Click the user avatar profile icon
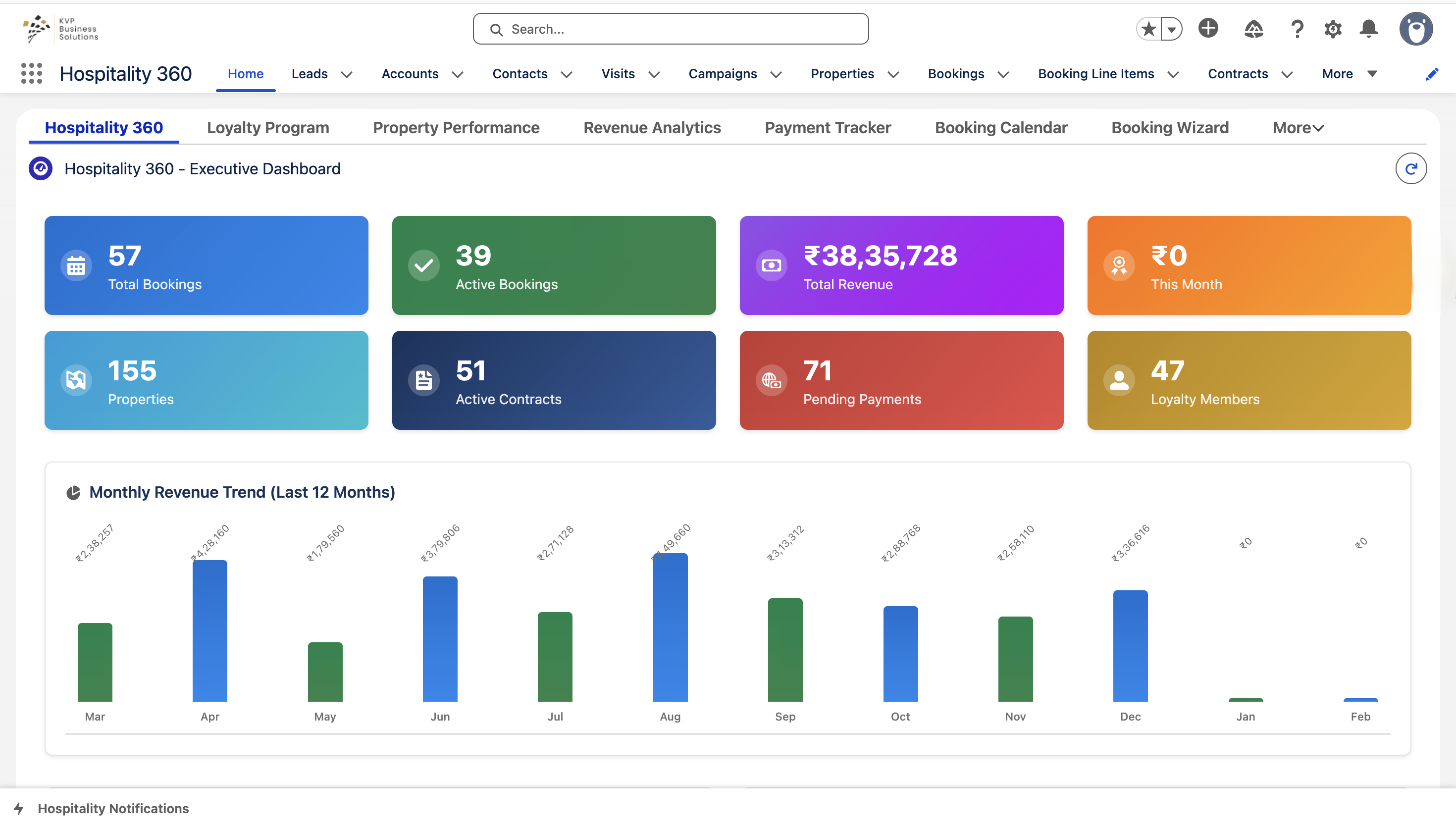Viewport: 1456px width, 828px height. pos(1415,28)
